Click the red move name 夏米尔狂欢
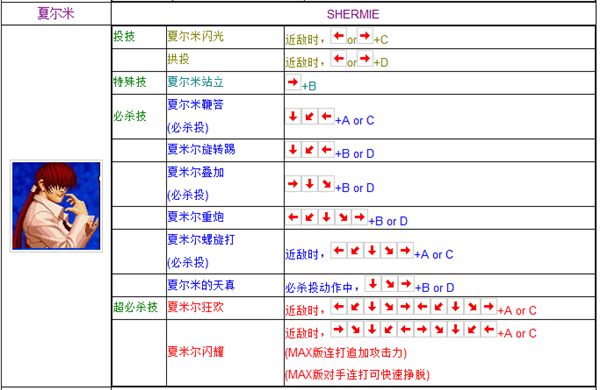Viewport: 600px width, 390px height. pyautogui.click(x=196, y=307)
